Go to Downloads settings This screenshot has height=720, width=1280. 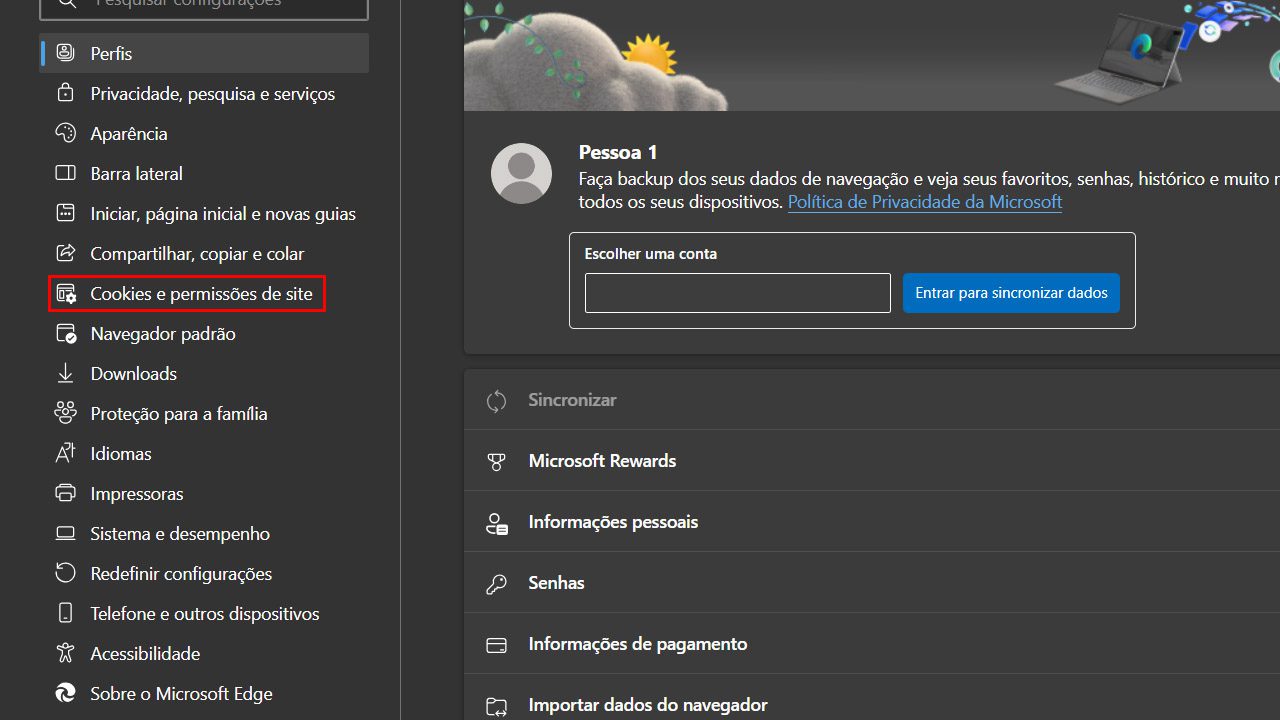pos(204,373)
